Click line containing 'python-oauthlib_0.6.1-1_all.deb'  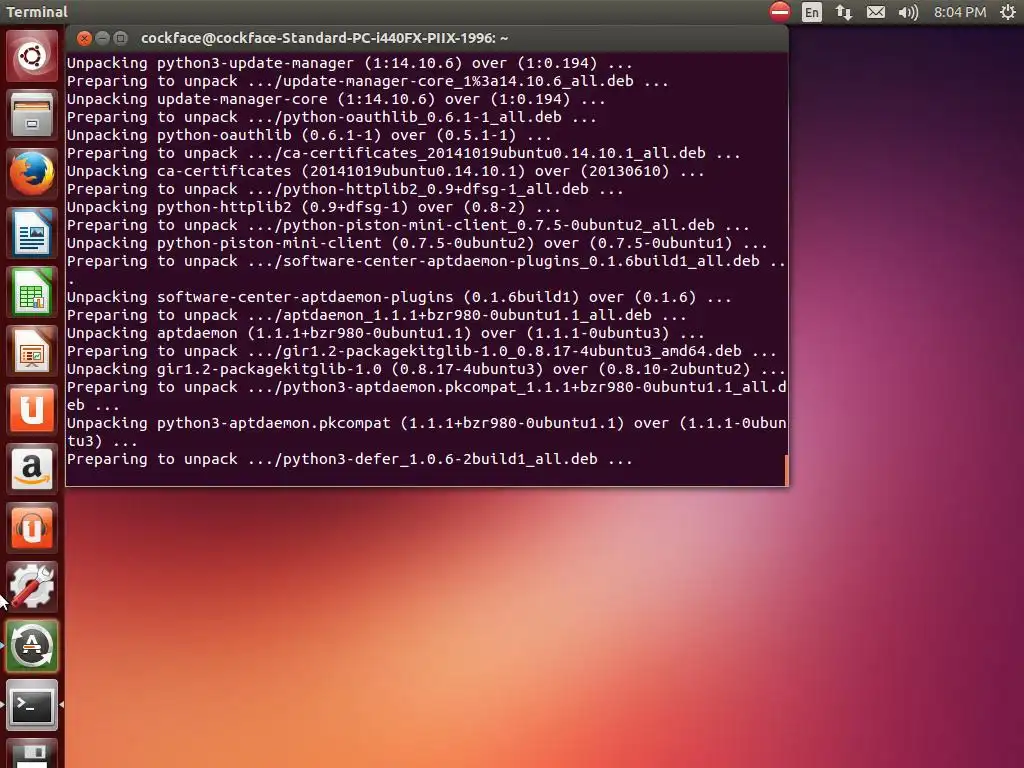331,118
